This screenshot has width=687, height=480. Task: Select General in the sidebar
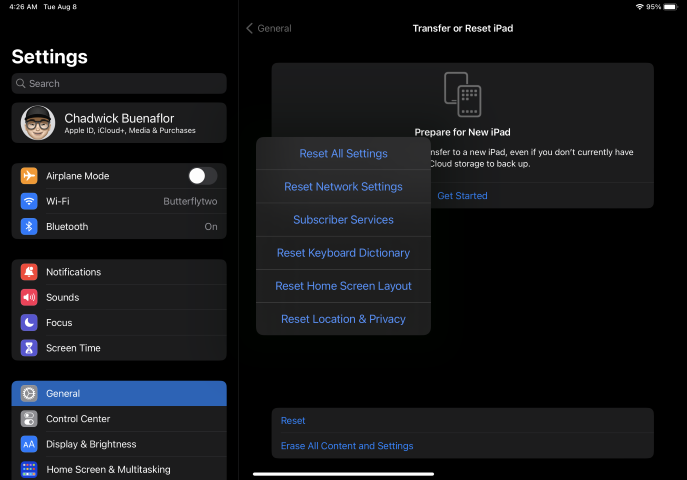click(x=119, y=394)
